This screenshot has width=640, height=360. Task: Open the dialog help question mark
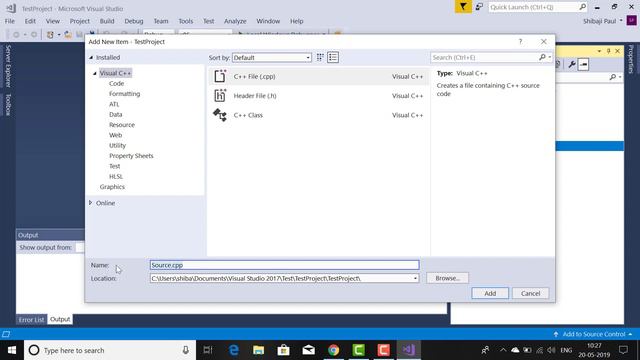[520, 42]
